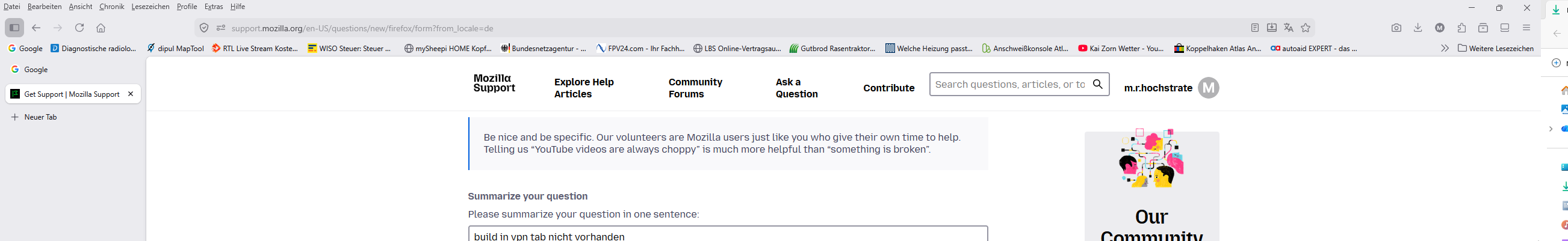Go to the Firefox home page
Viewport: 1568px width, 241px height.
coord(101,28)
